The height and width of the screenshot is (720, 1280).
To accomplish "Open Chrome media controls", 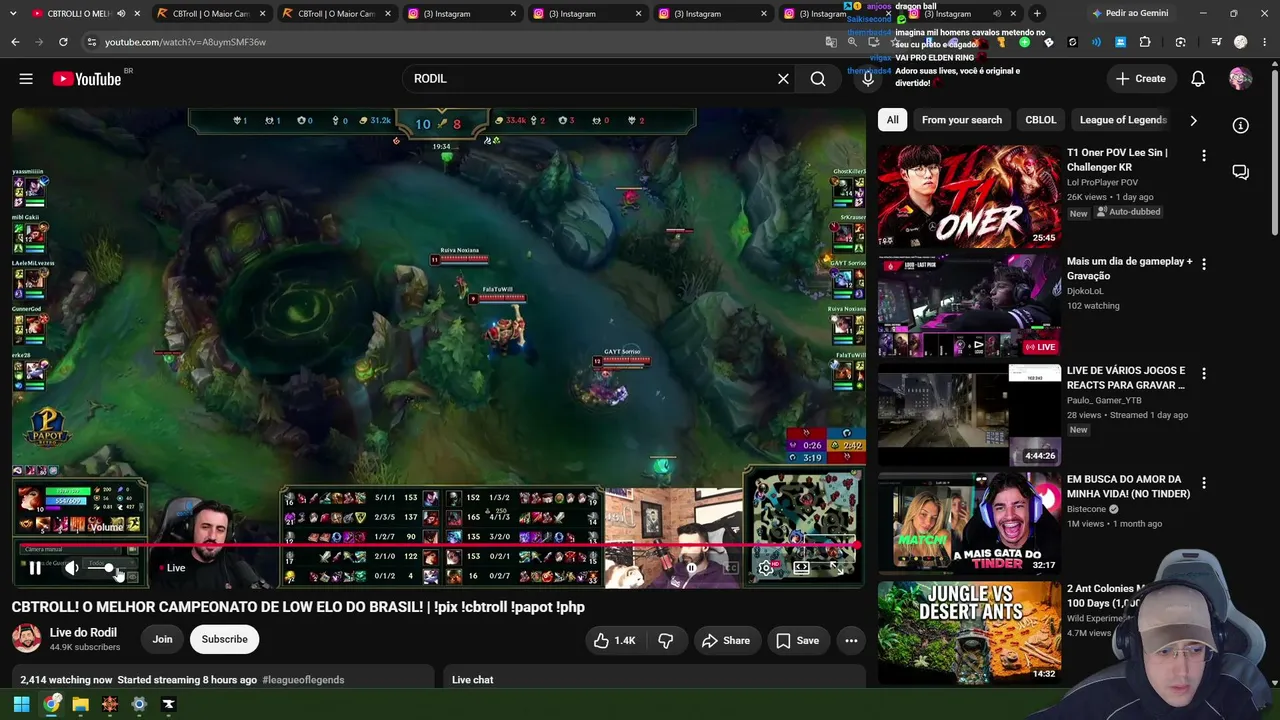I will point(1216,42).
